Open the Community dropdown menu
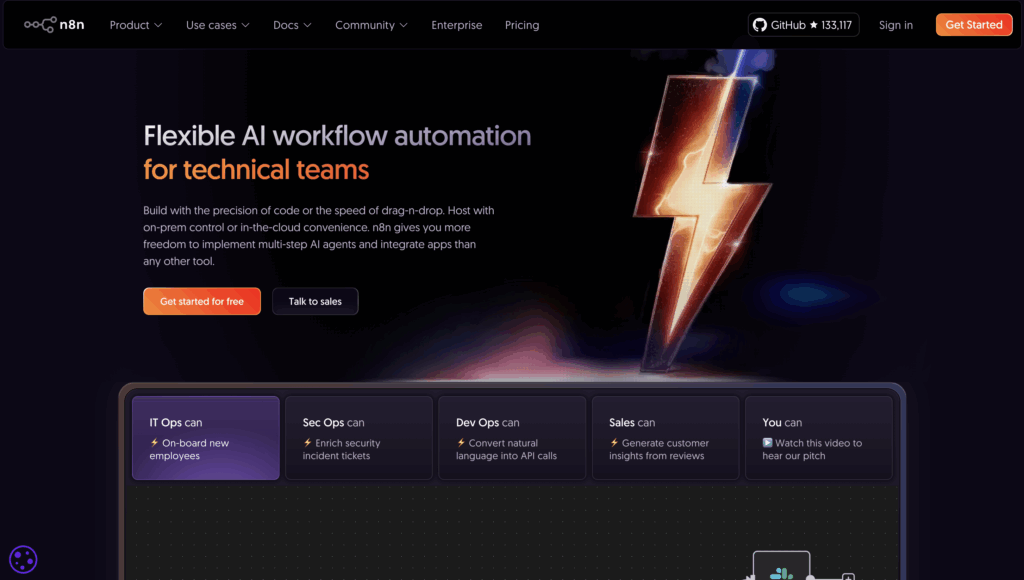The height and width of the screenshot is (580, 1024). (x=371, y=25)
